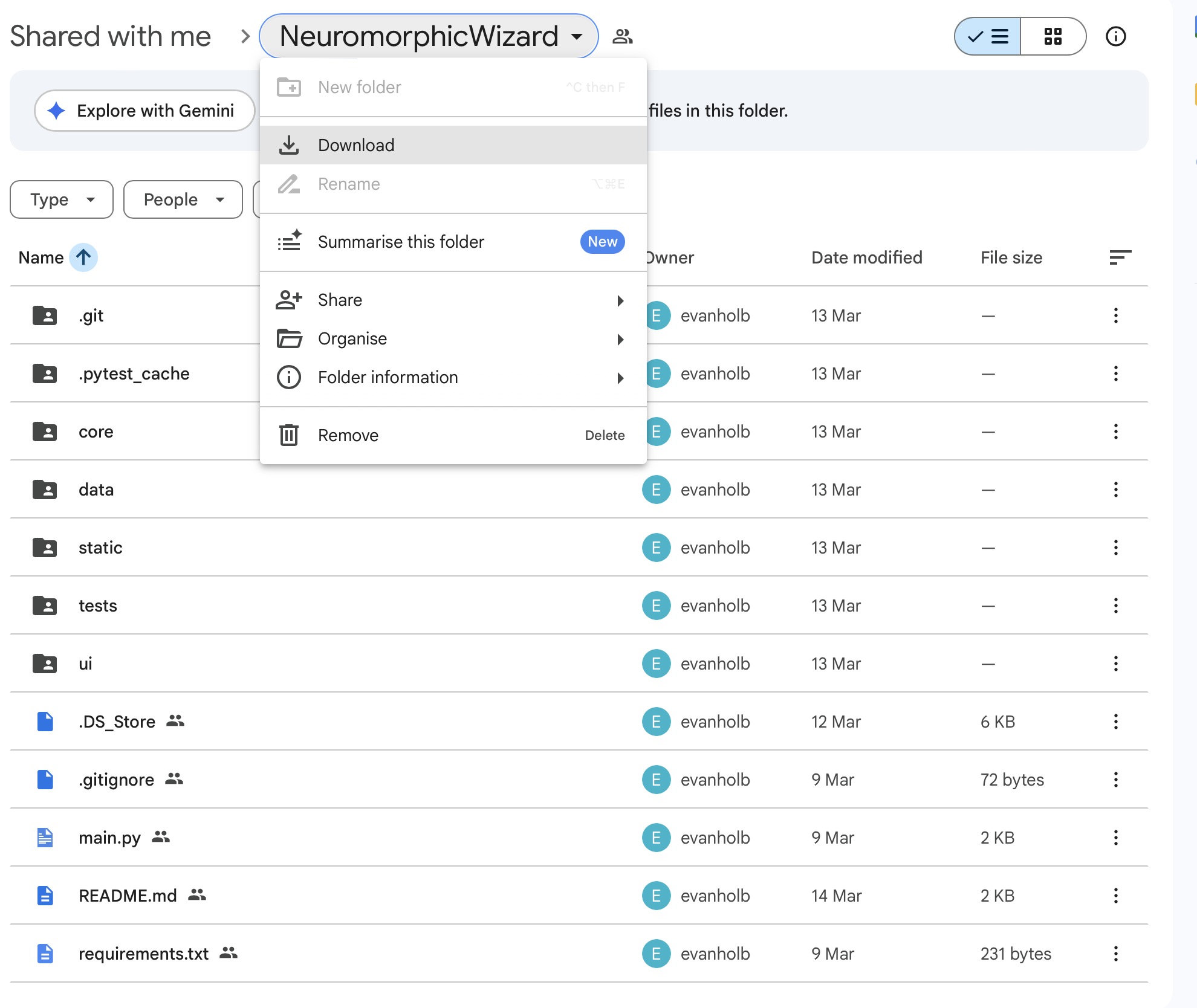Go back to Shared with me

(x=111, y=36)
